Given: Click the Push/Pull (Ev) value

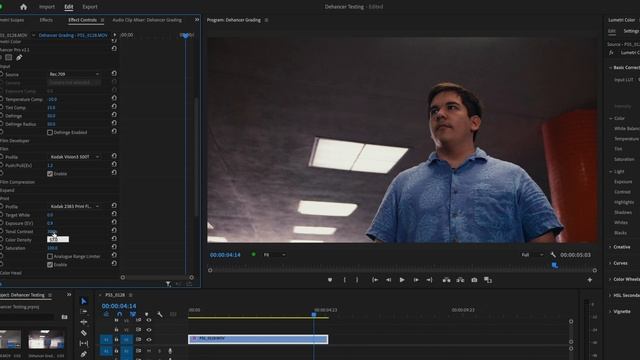Looking at the screenshot, I should (x=50, y=165).
